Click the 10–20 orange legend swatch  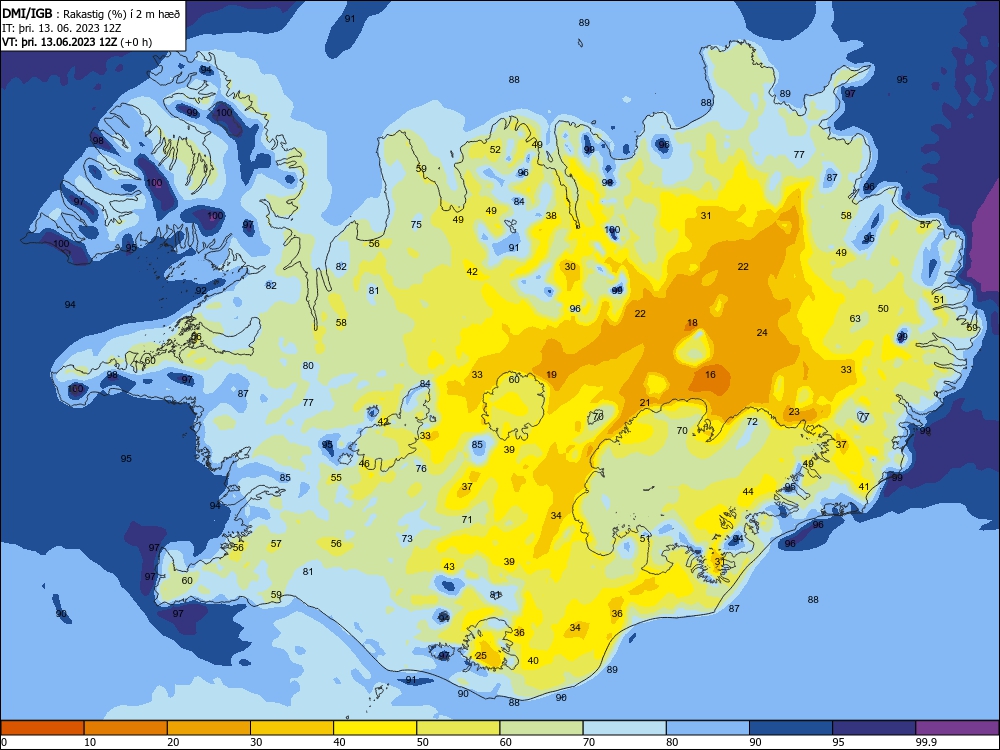[x=126, y=728]
